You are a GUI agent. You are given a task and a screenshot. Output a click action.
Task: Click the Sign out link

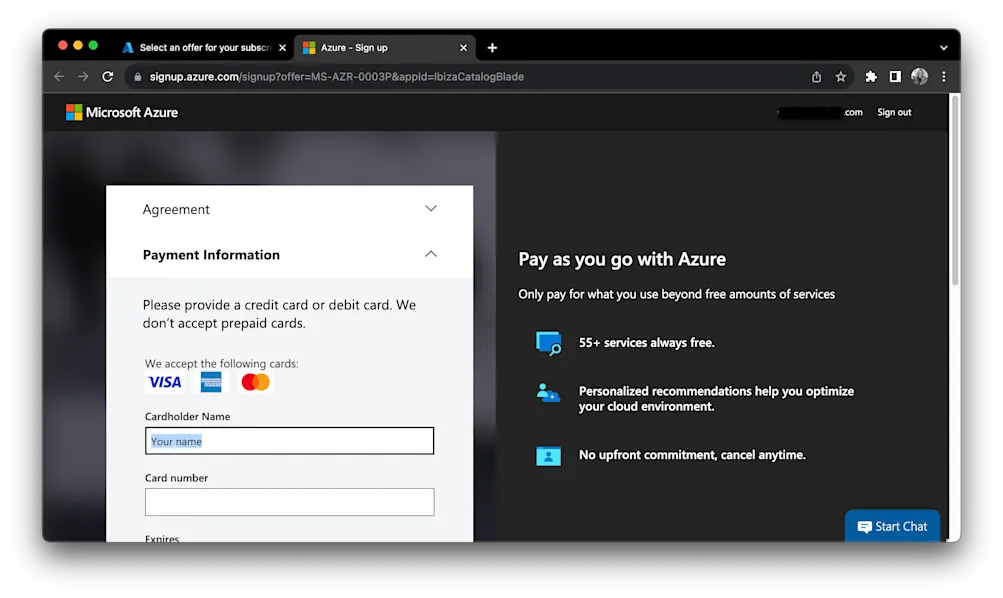click(893, 112)
